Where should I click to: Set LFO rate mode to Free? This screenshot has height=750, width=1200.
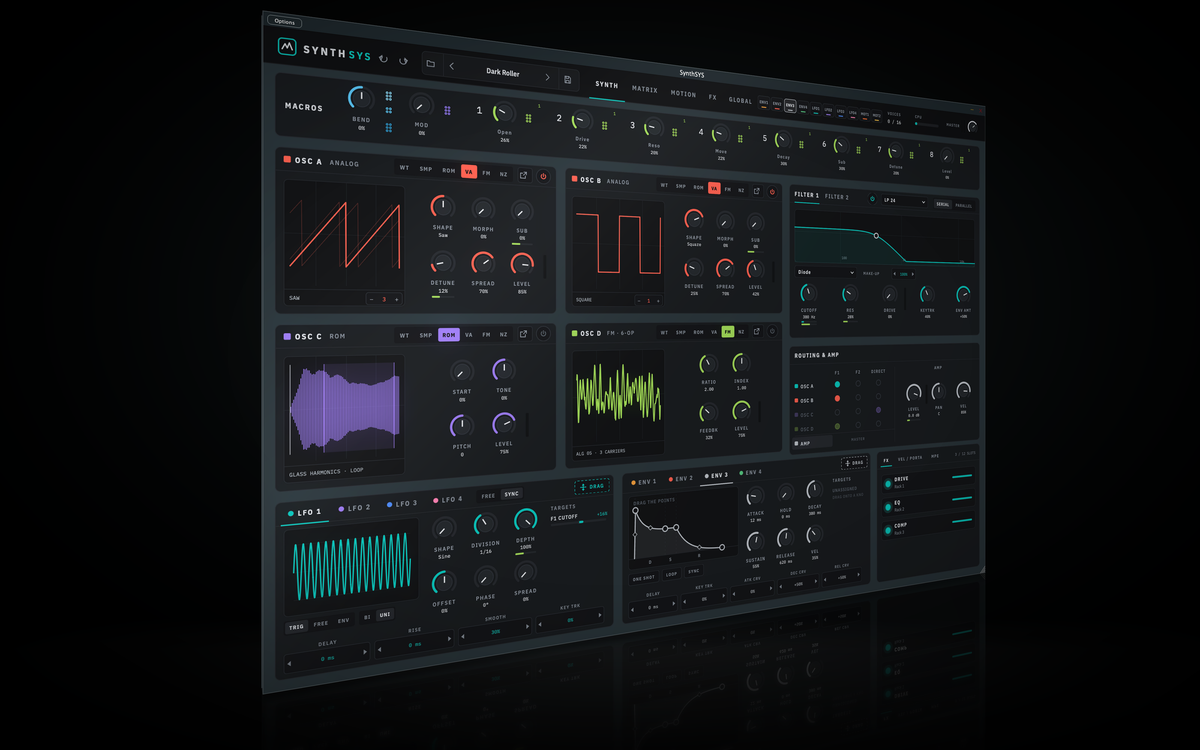tap(489, 496)
